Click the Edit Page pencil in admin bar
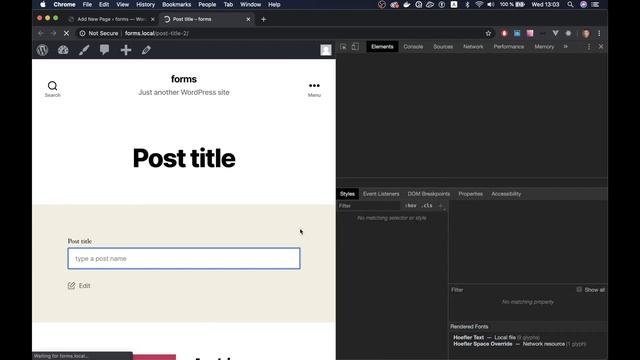 [146, 50]
